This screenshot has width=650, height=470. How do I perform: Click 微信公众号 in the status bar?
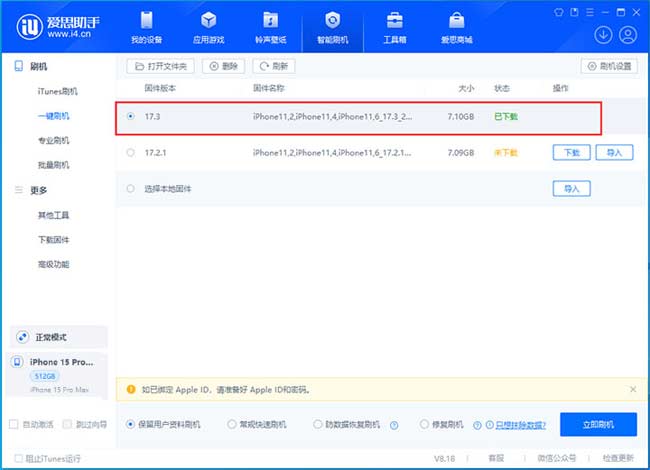(557, 458)
